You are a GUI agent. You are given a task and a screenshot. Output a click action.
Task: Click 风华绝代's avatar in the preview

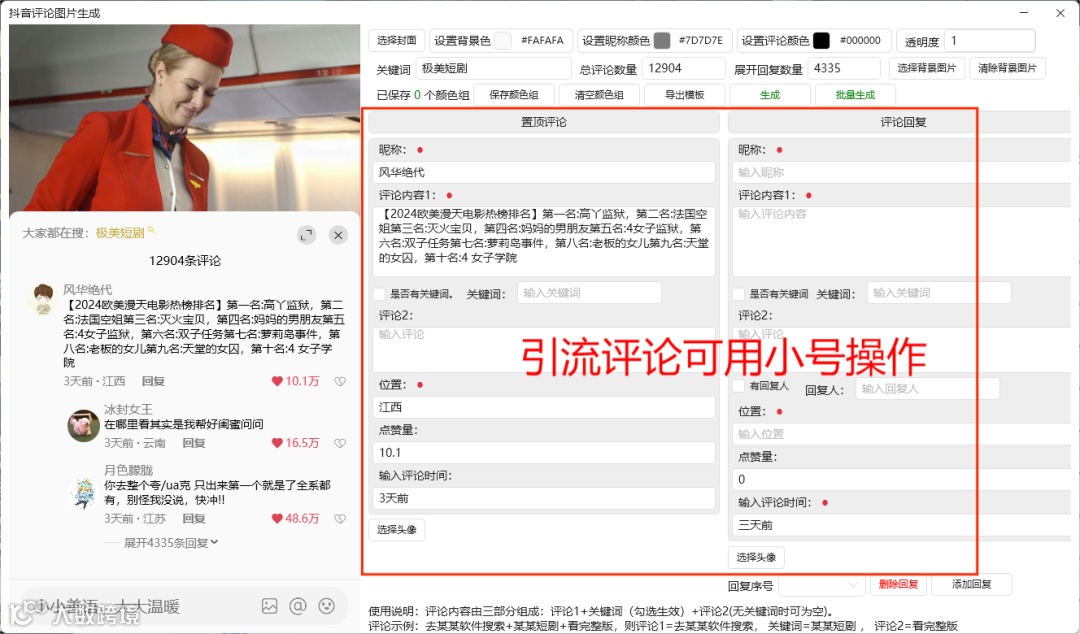pyautogui.click(x=43, y=298)
